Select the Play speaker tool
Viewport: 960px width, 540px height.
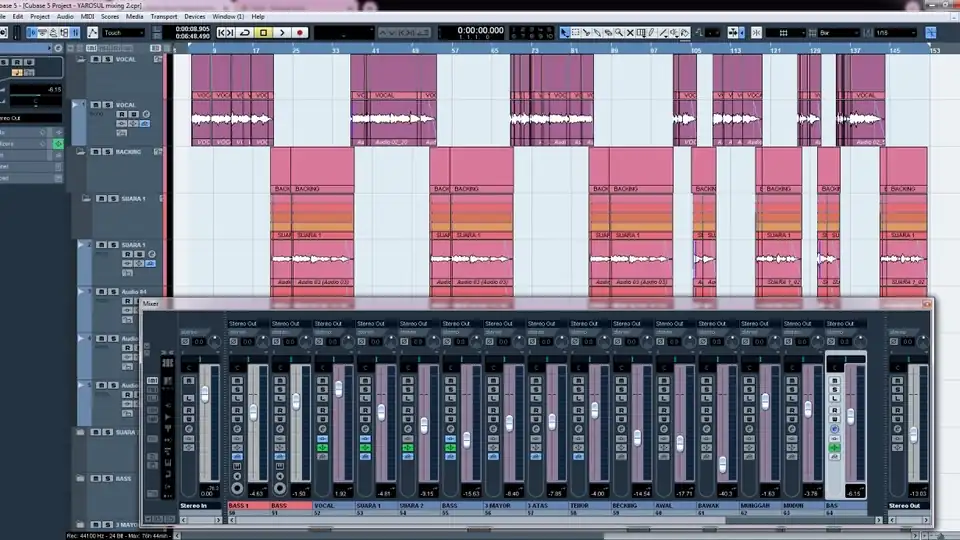tap(673, 32)
